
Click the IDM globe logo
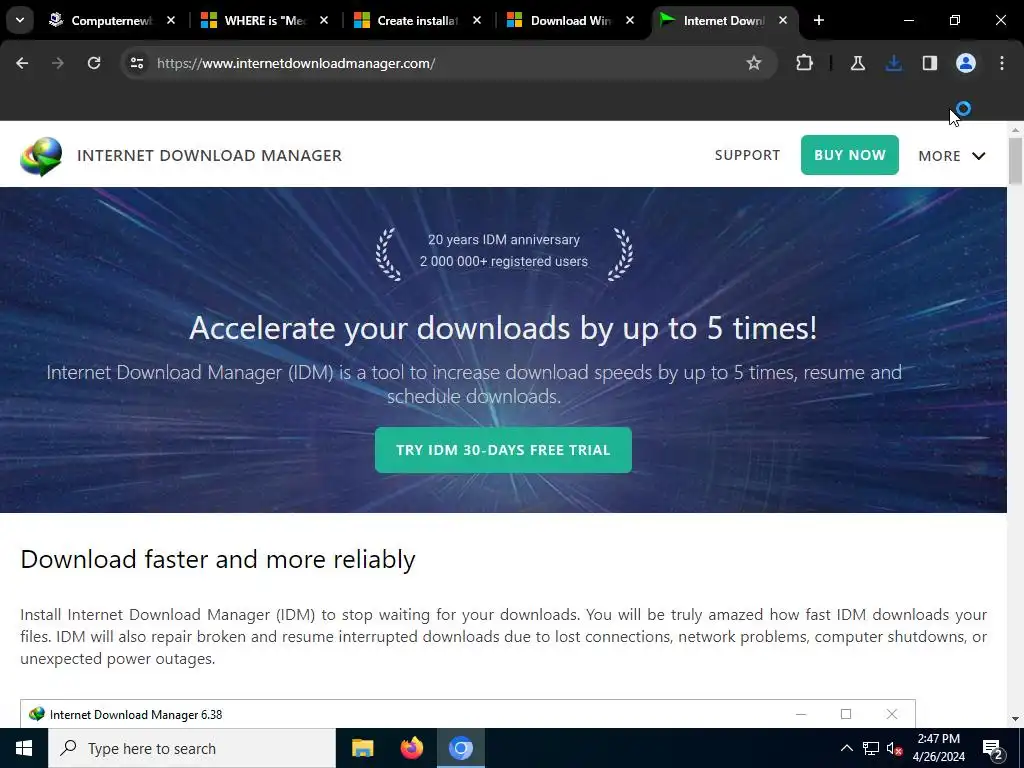[41, 156]
